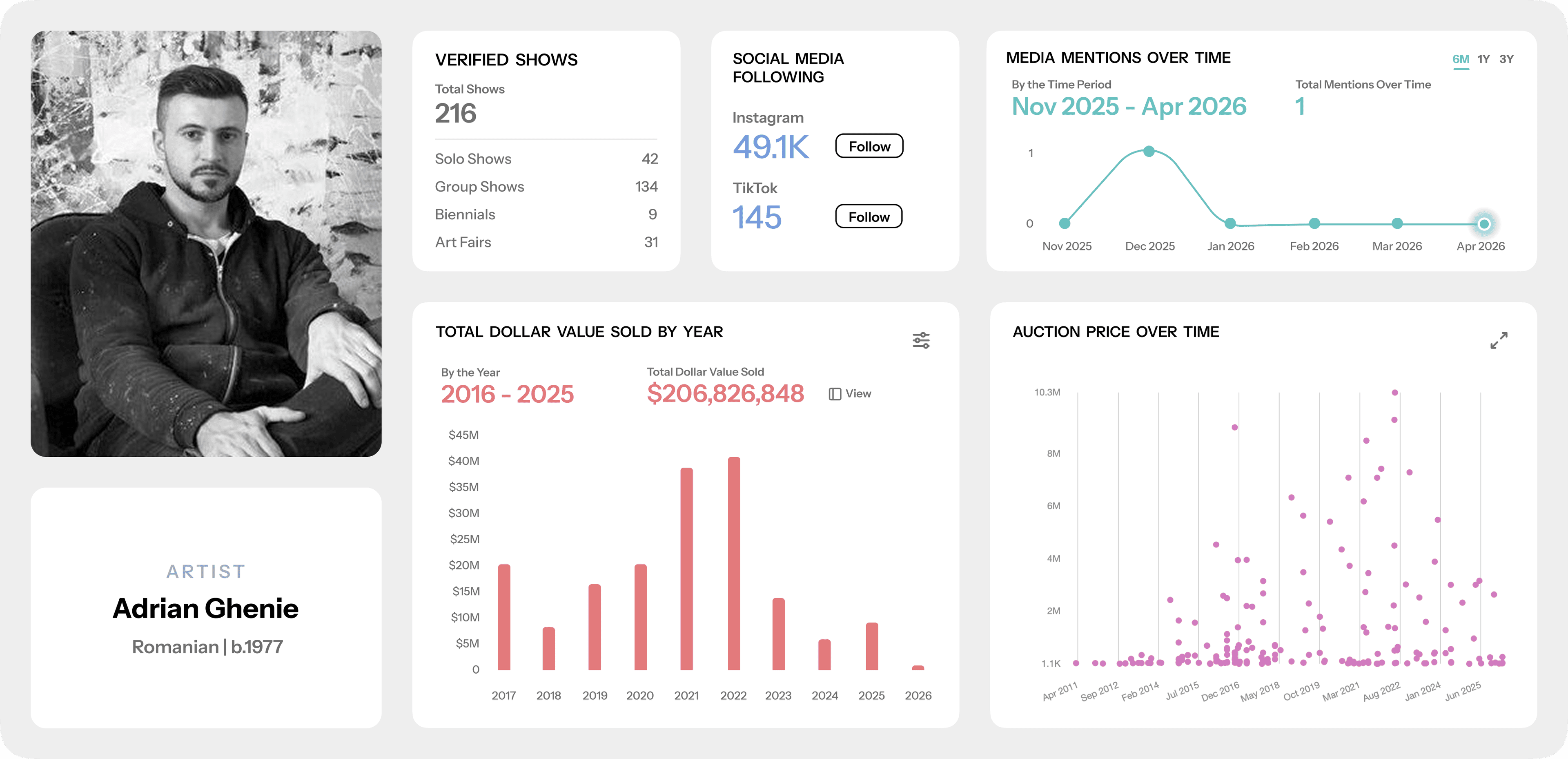Select the Apr 2026 highlighted data point
1568x759 pixels.
point(1484,223)
